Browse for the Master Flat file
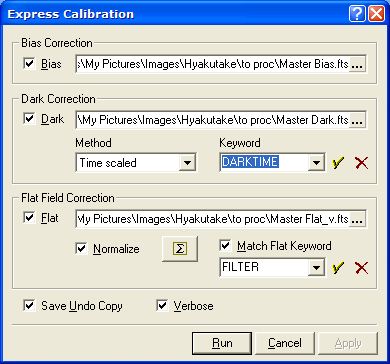The image size is (390, 364). (x=357, y=220)
